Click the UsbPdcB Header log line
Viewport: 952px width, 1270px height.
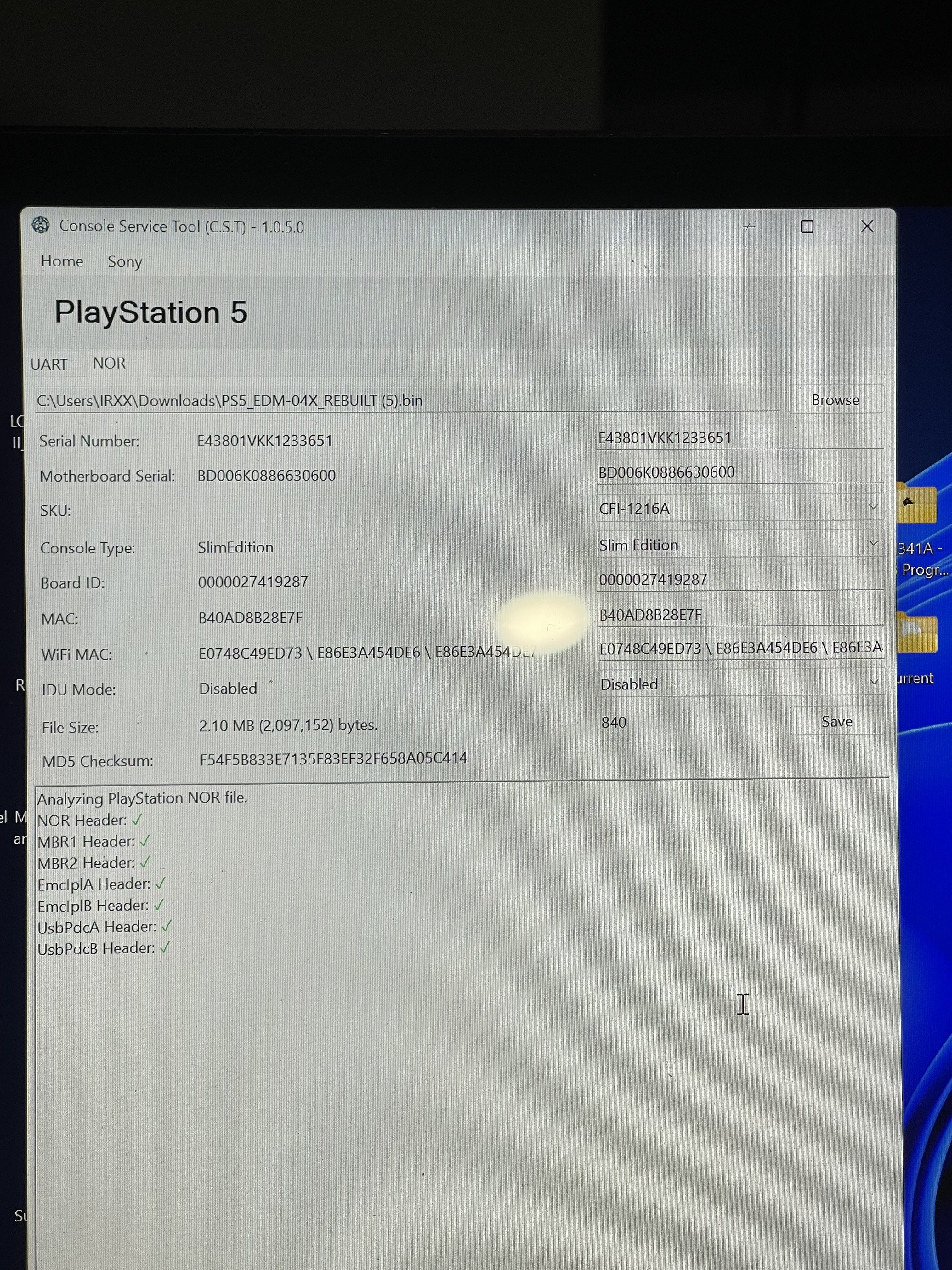(x=103, y=948)
